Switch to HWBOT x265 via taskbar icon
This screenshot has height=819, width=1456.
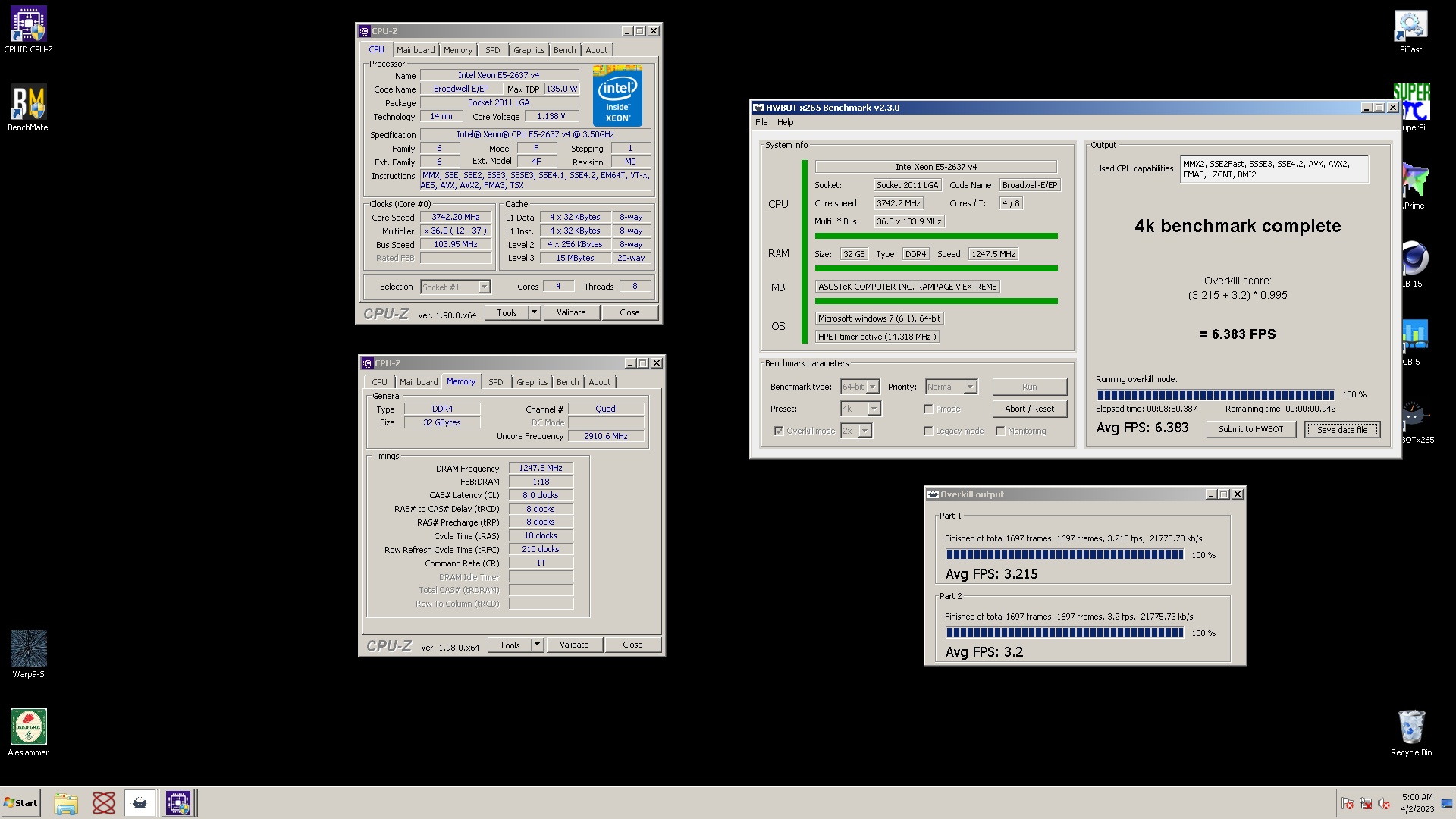(x=140, y=803)
